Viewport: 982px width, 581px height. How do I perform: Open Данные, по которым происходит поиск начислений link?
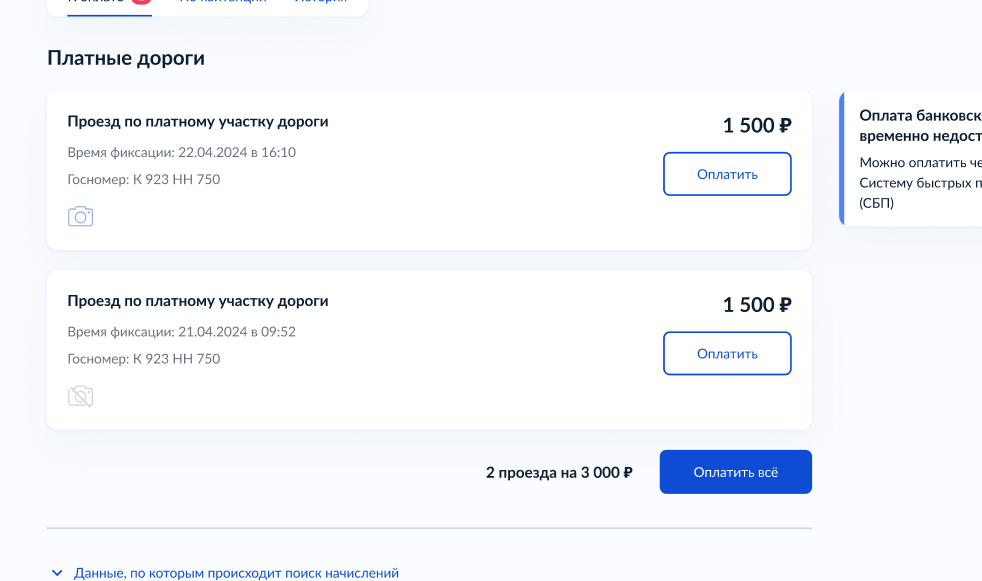click(x=236, y=573)
